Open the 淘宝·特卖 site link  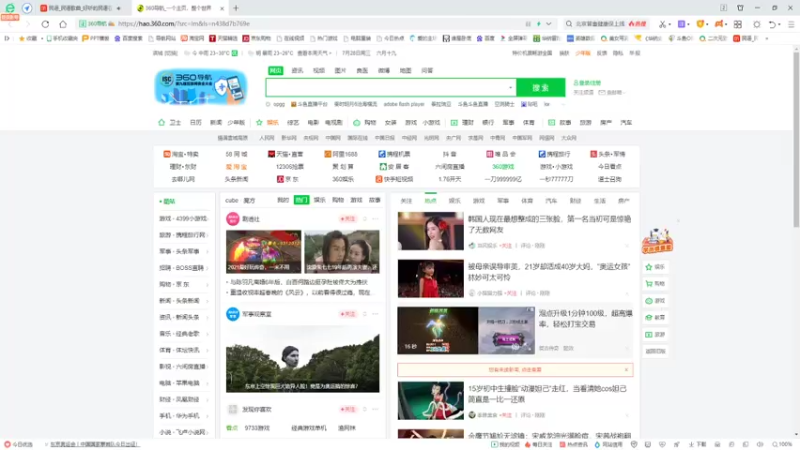[181, 154]
